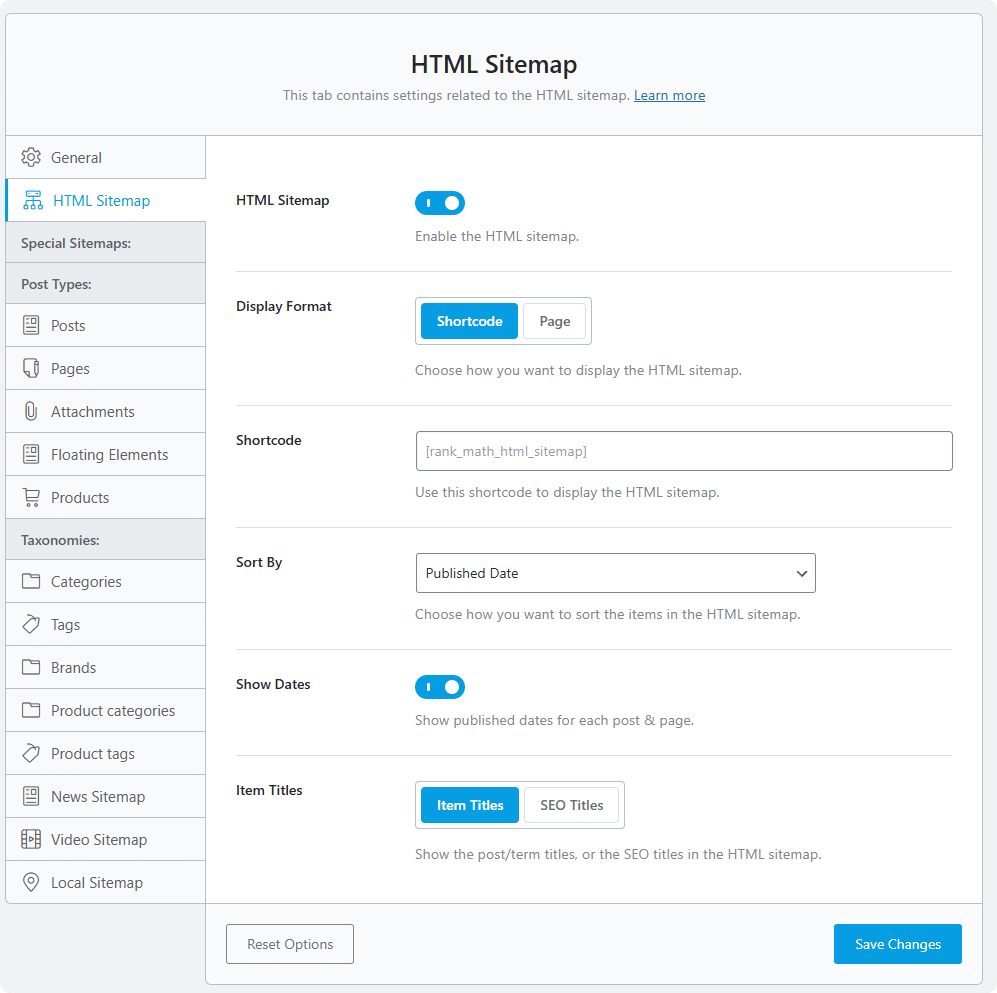The width and height of the screenshot is (997, 993).
Task: Click the Attachments paperclip icon
Action: 31,411
